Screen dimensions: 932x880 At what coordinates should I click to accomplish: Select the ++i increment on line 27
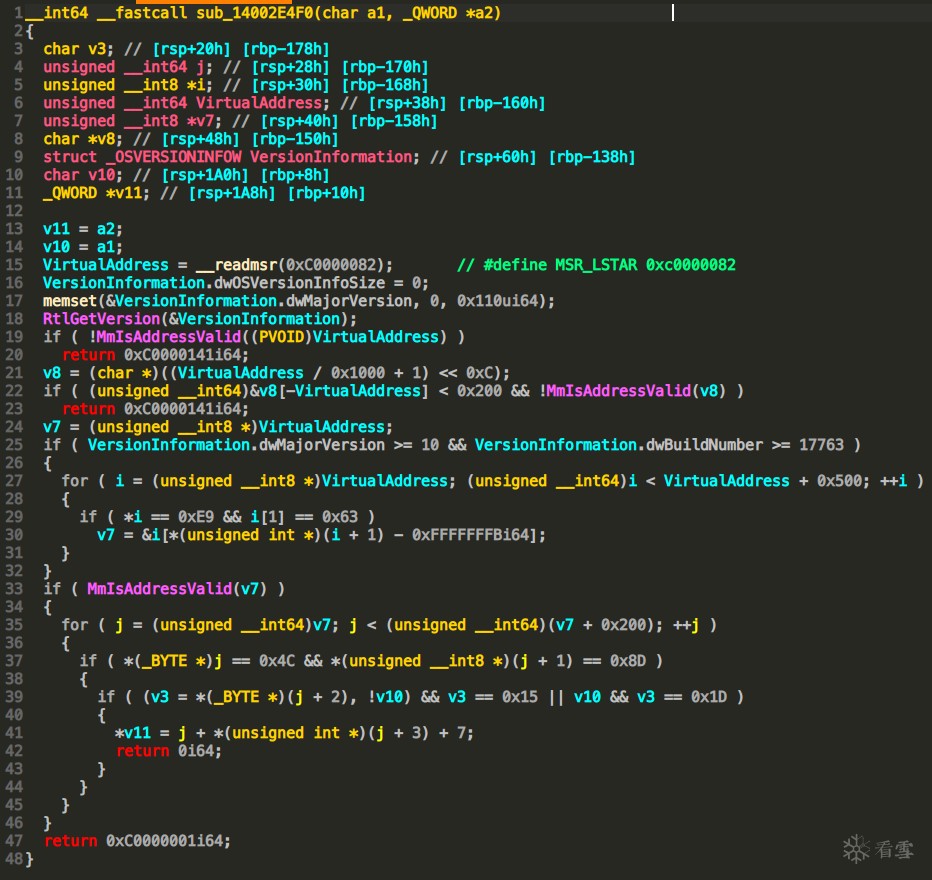(x=893, y=480)
